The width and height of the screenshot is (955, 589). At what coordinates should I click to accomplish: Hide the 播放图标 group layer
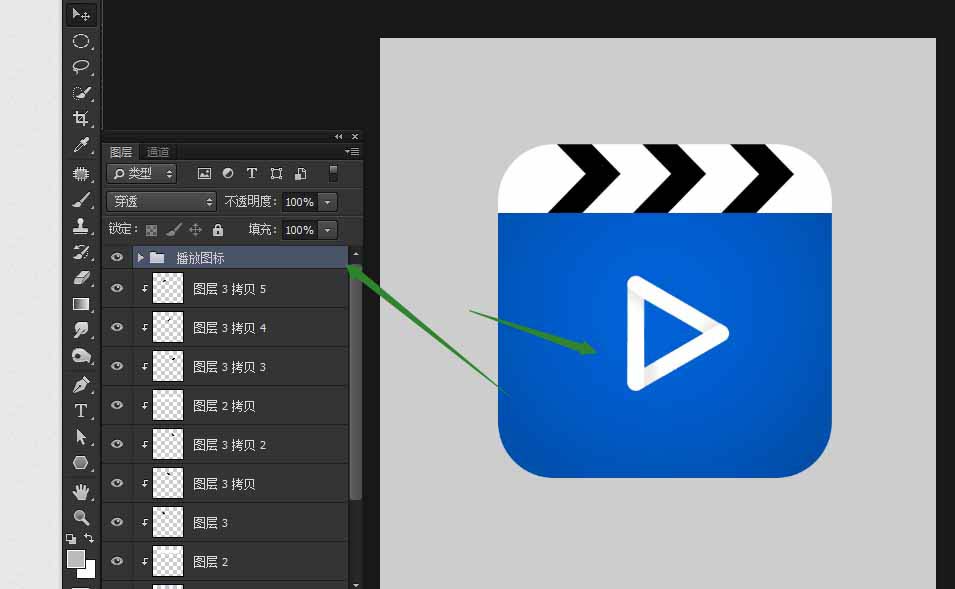click(117, 257)
